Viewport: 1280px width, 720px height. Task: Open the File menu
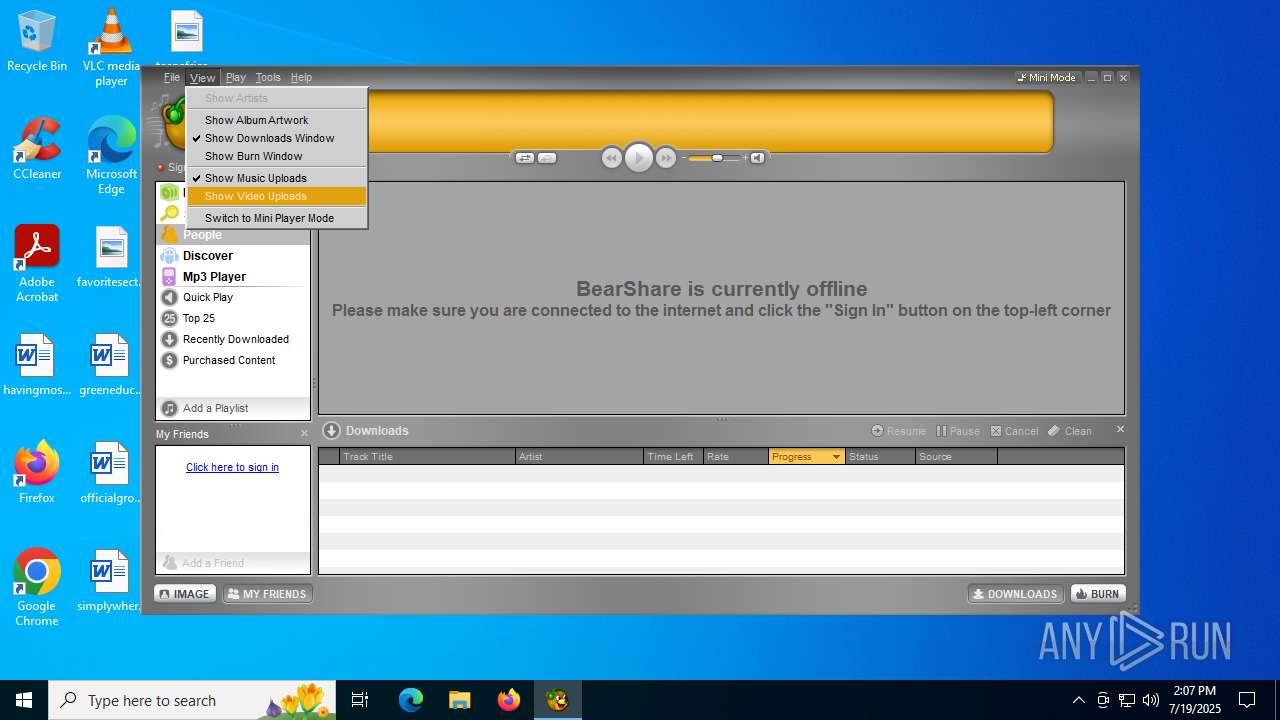172,78
